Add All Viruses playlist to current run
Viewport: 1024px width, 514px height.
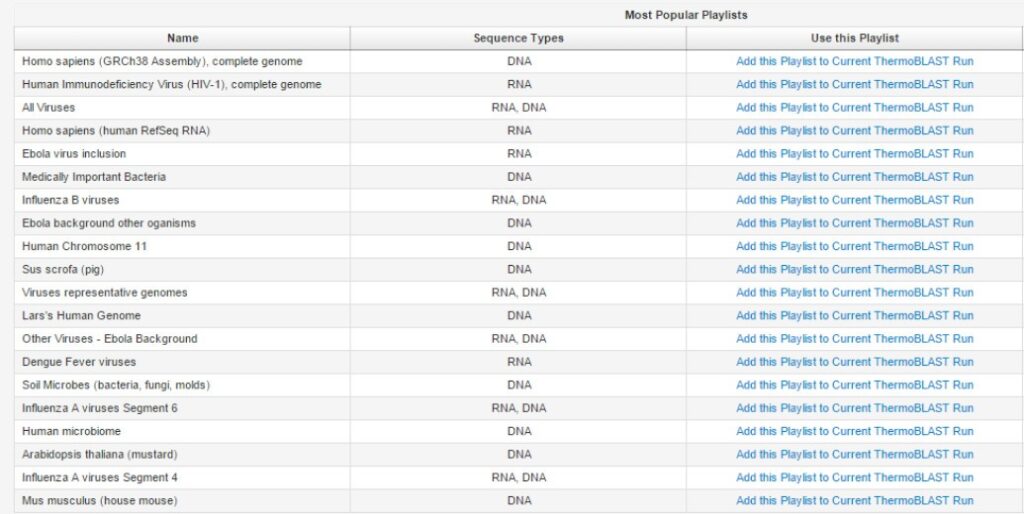854,108
